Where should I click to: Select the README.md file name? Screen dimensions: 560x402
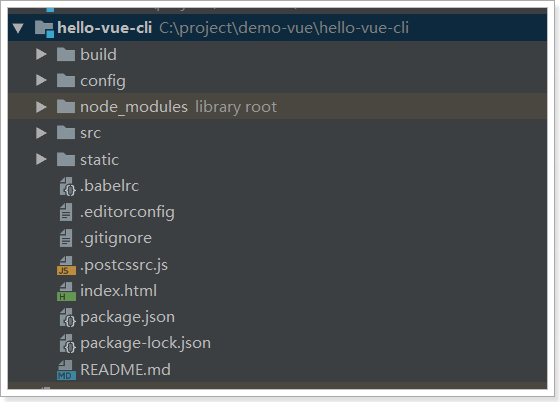pyautogui.click(x=125, y=370)
